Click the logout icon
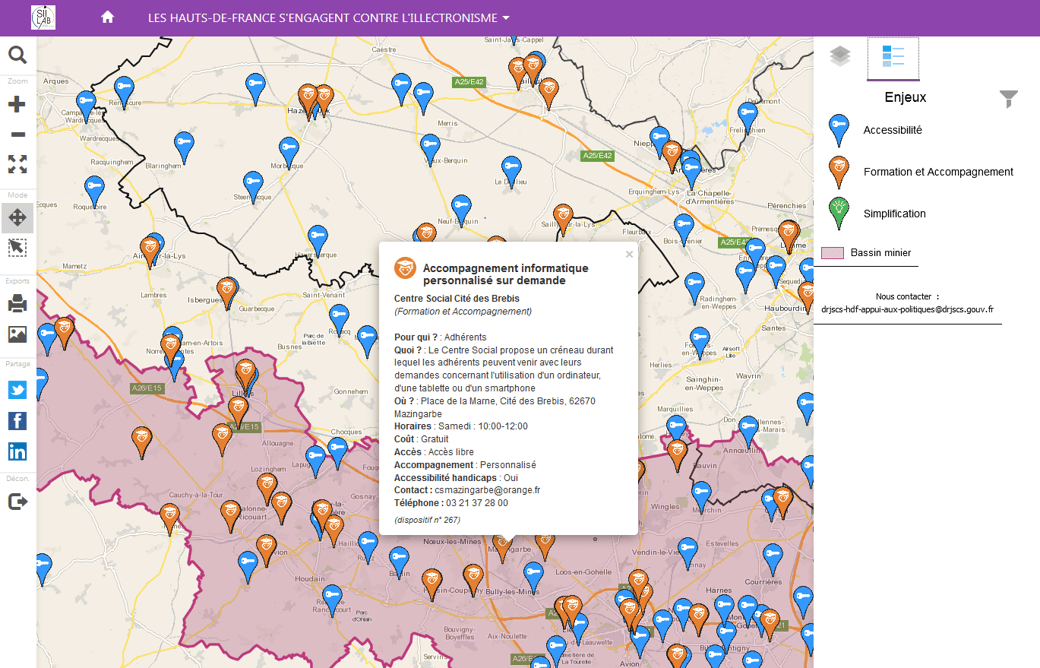 (x=17, y=501)
